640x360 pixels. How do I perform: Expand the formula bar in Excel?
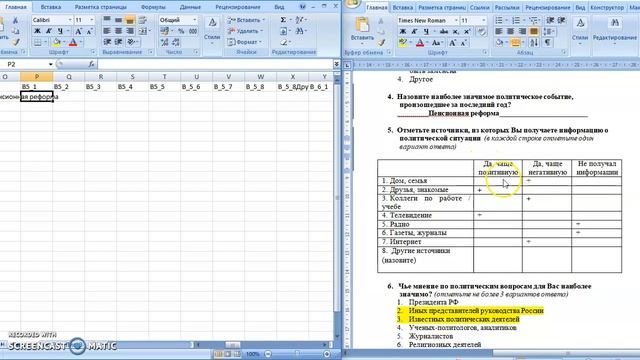click(x=336, y=64)
